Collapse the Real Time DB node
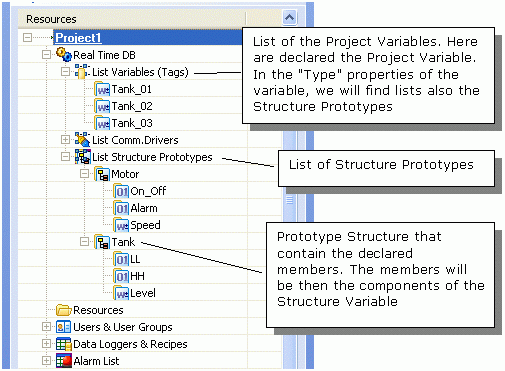This screenshot has width=505, height=371. pyautogui.click(x=47, y=54)
